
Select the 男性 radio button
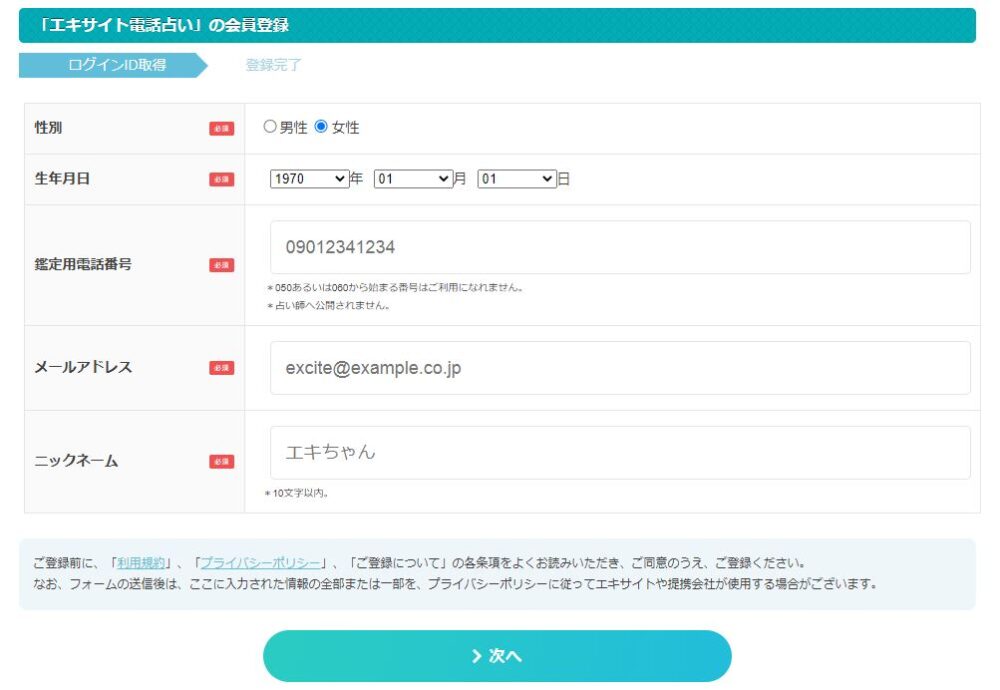pos(270,126)
